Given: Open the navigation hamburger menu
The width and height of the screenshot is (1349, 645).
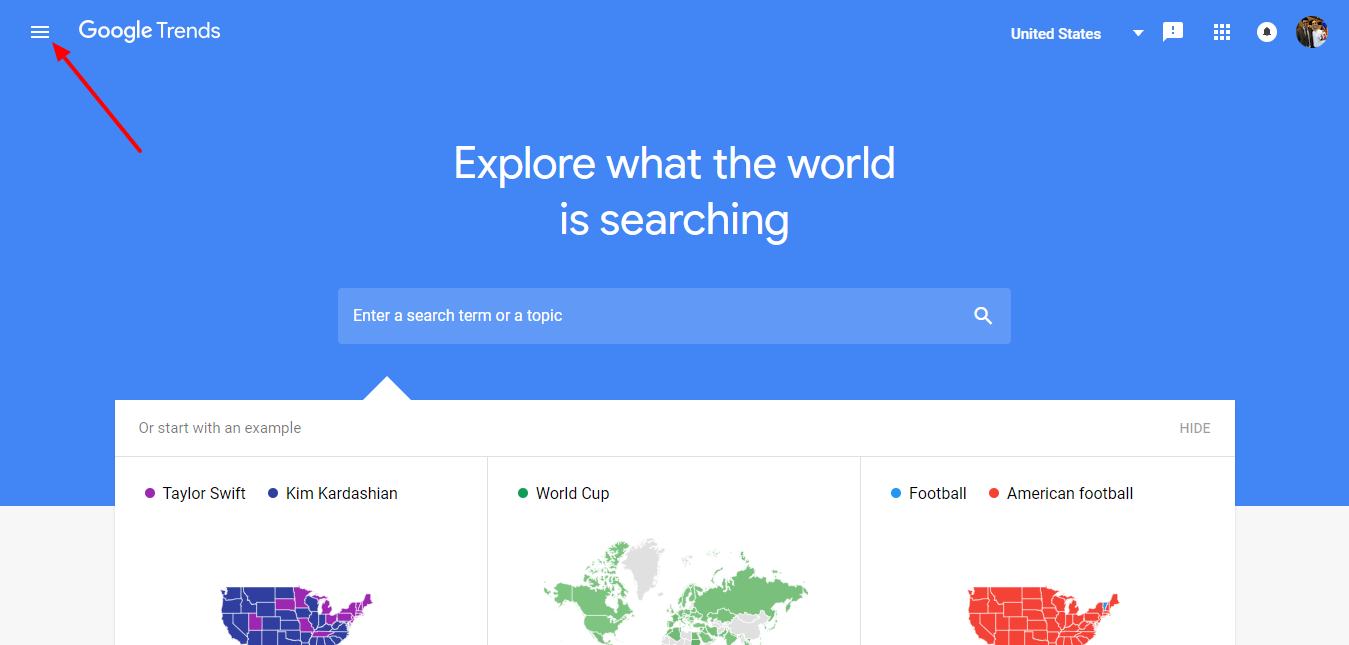Looking at the screenshot, I should pos(40,31).
